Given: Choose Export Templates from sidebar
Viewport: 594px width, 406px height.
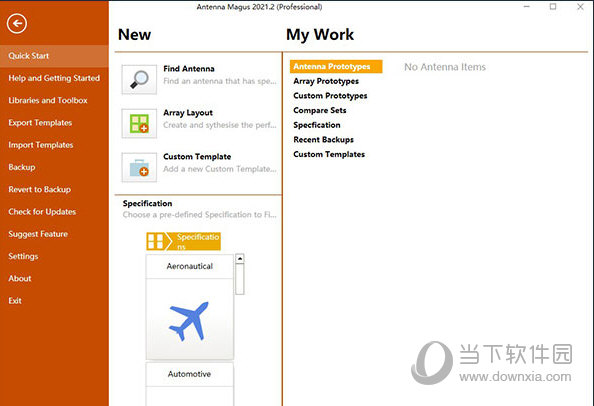Looking at the screenshot, I should pyautogui.click(x=54, y=123).
